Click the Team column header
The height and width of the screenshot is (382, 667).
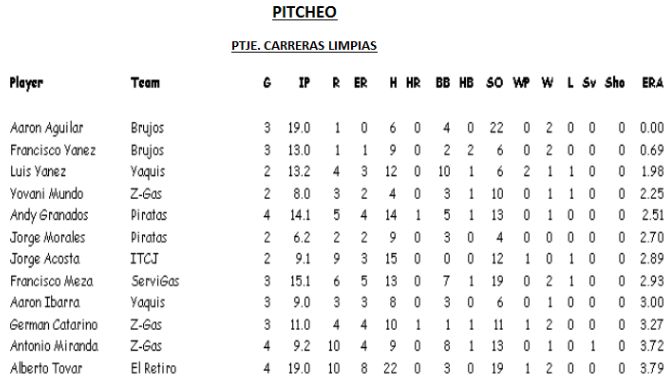click(145, 83)
